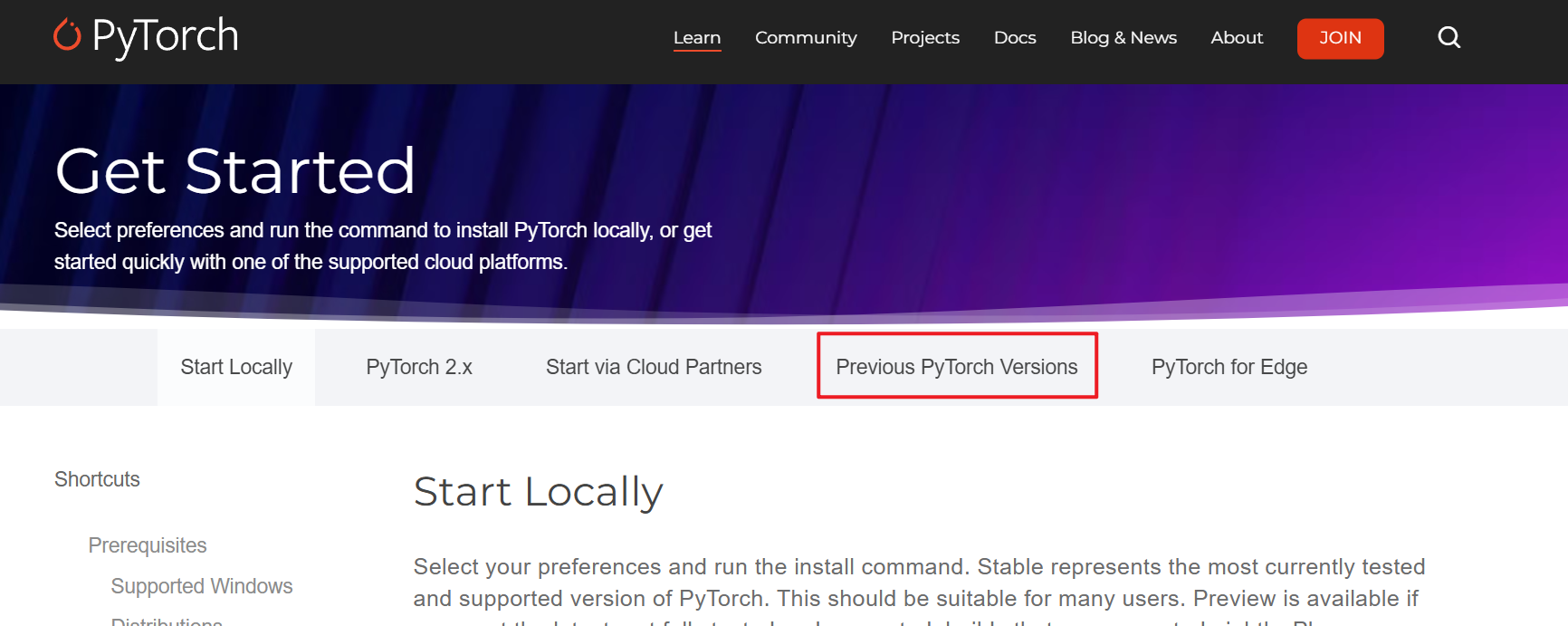Select Blog & News in navigation
This screenshot has height=626, width=1568.
[x=1123, y=38]
